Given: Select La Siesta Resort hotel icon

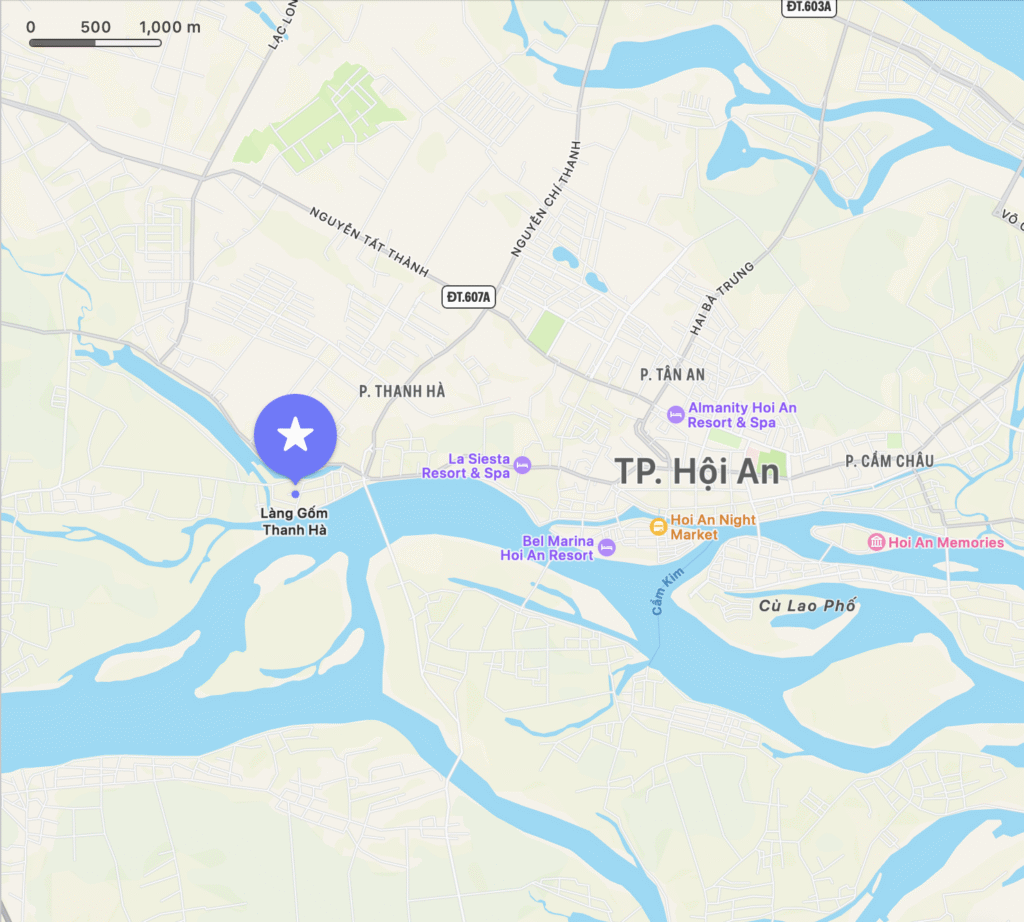Looking at the screenshot, I should (522, 466).
